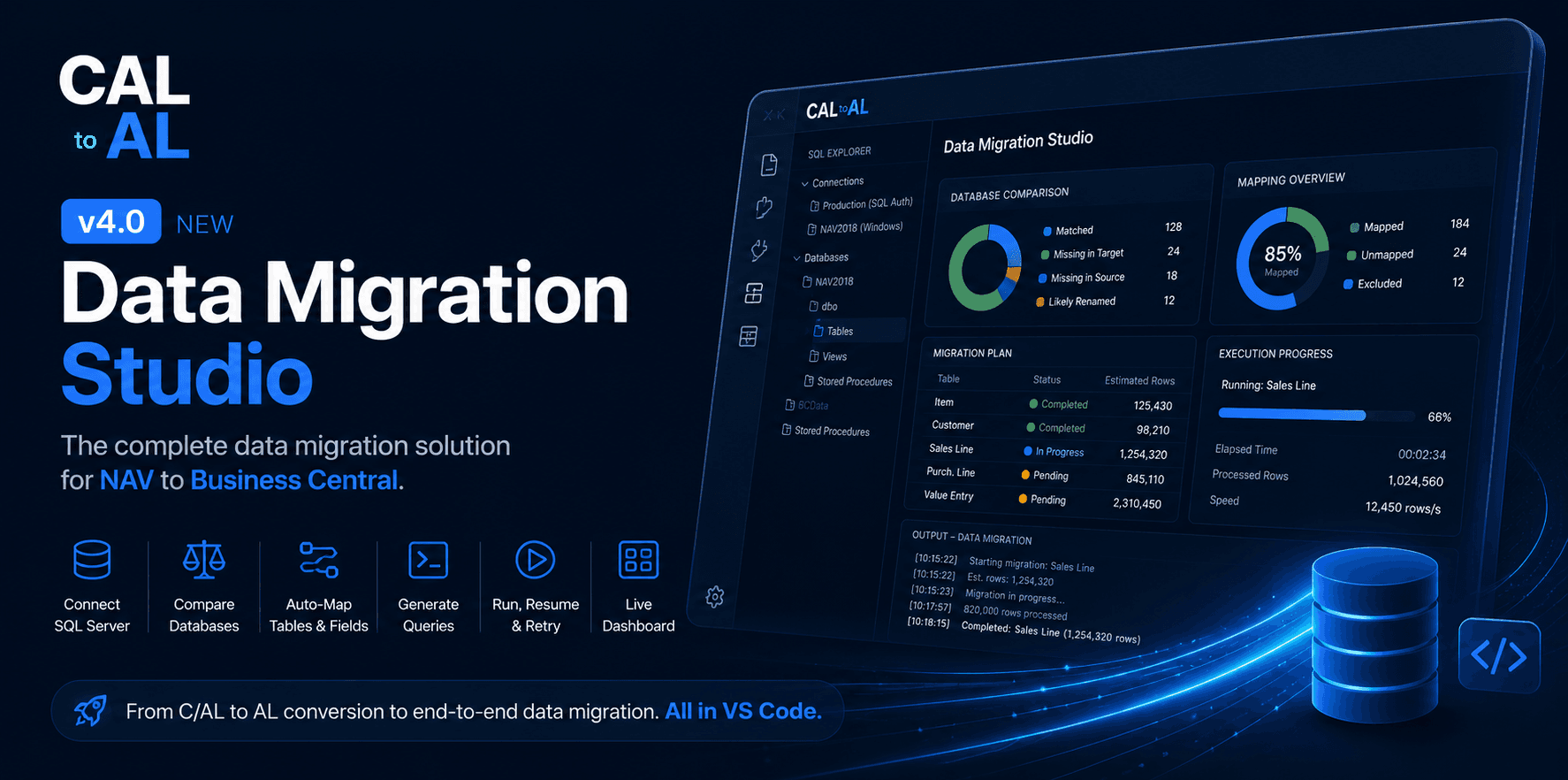Click the Generate Queries terminal icon
Viewport: 1568px width, 780px height.
tap(429, 560)
